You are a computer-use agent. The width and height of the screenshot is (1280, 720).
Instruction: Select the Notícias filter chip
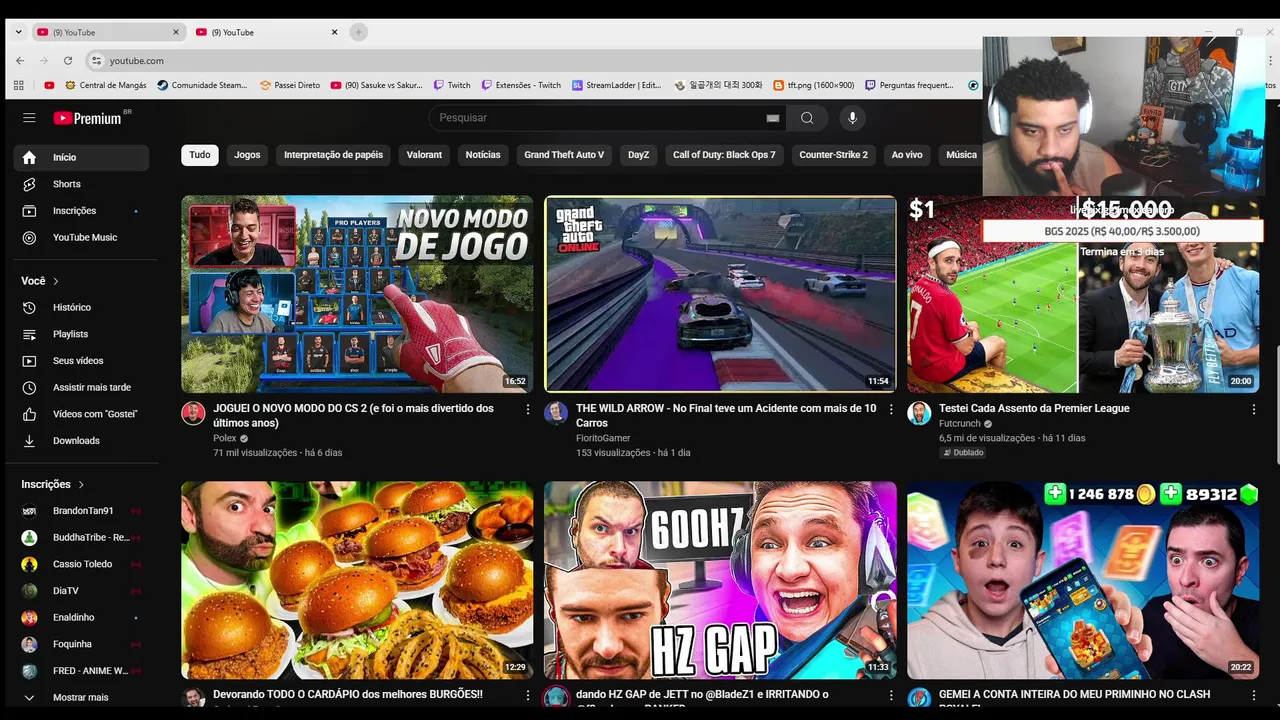pyautogui.click(x=483, y=155)
